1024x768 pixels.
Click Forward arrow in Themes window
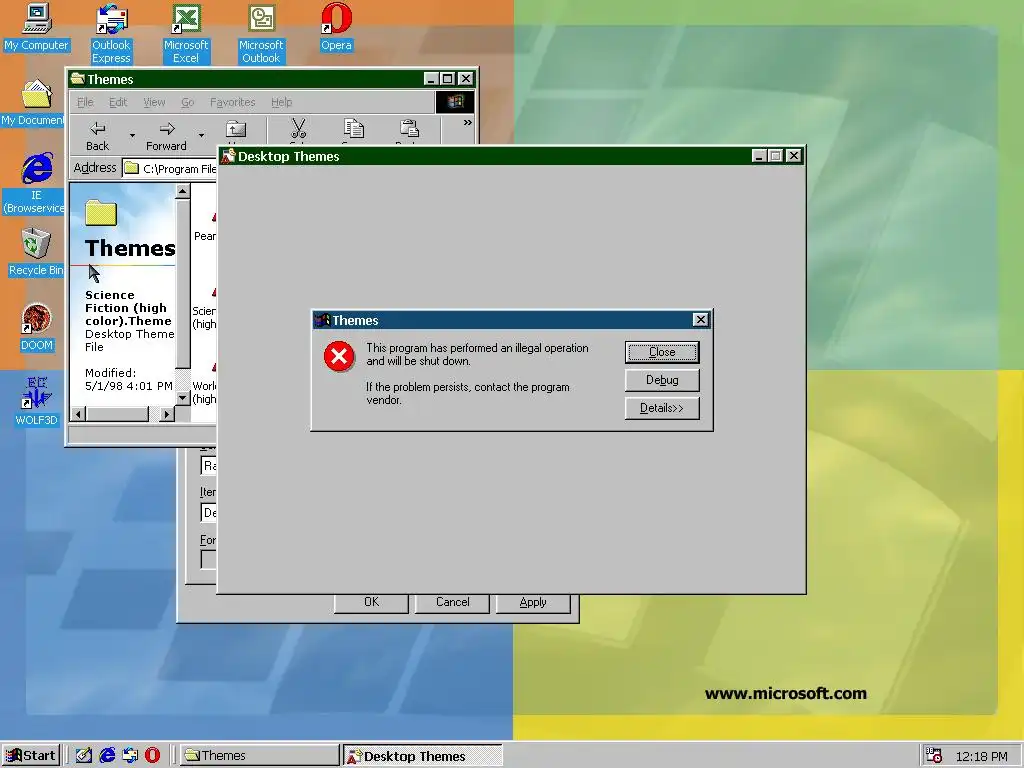click(167, 136)
